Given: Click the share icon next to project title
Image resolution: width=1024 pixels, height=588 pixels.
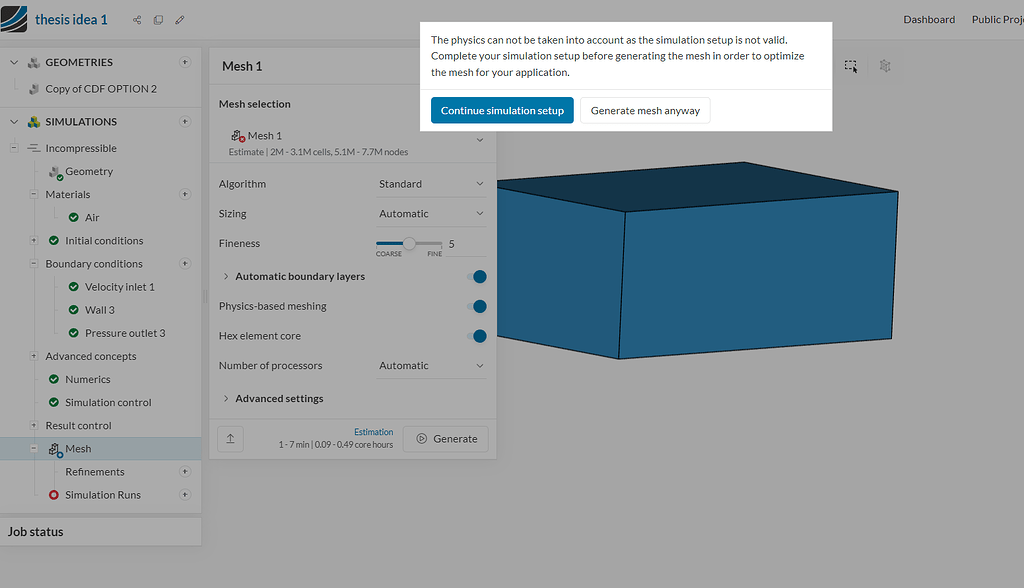Looking at the screenshot, I should pos(137,19).
